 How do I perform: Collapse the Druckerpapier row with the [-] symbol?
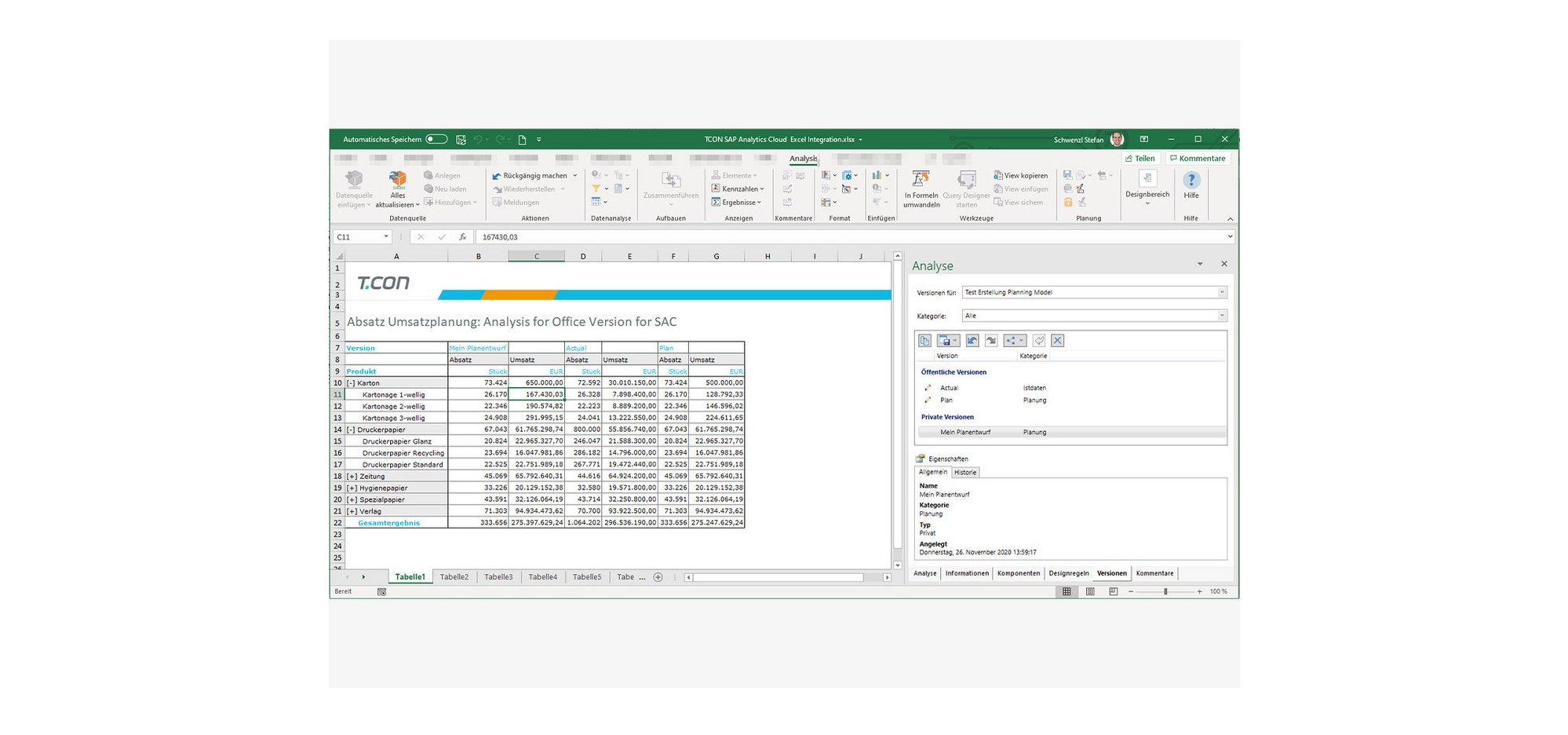(x=351, y=430)
